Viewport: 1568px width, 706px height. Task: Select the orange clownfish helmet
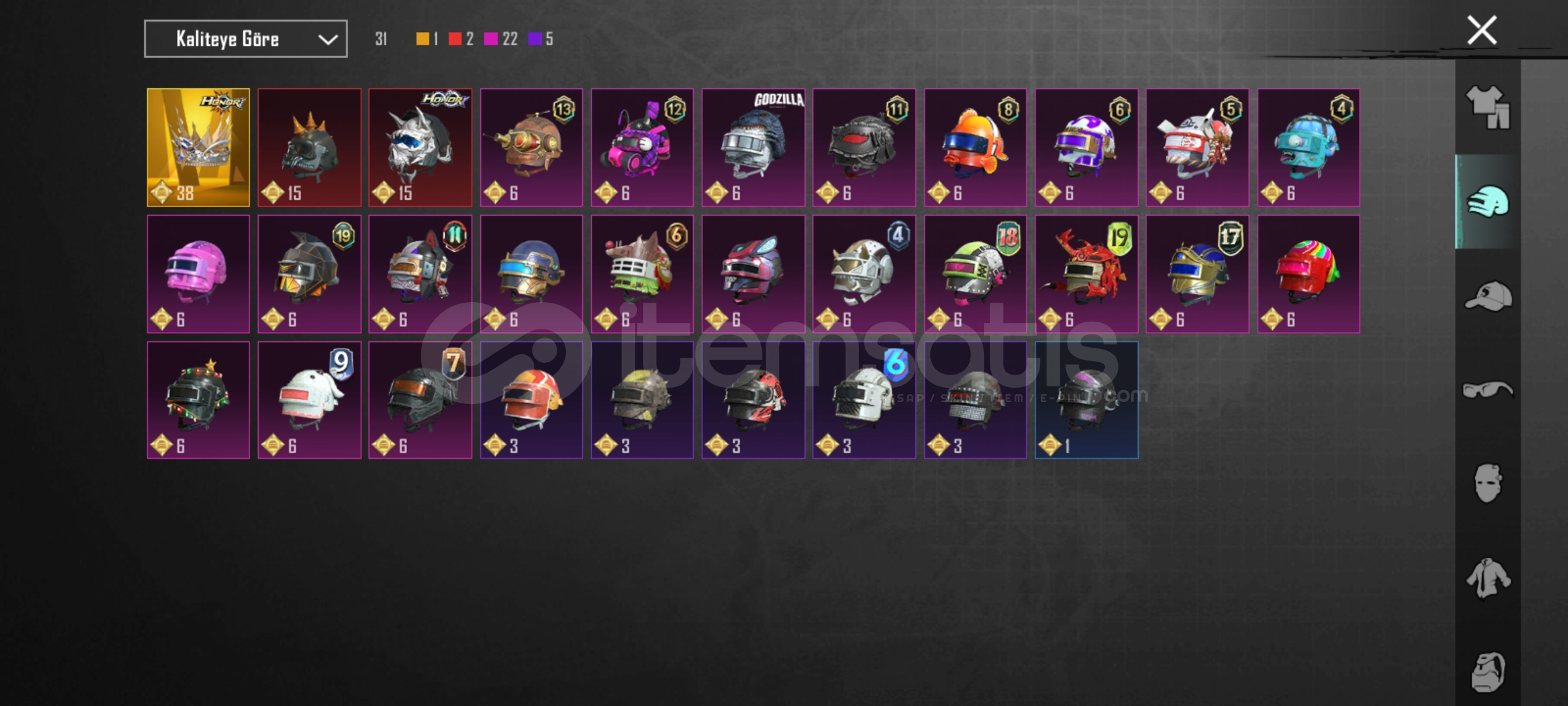tap(975, 148)
